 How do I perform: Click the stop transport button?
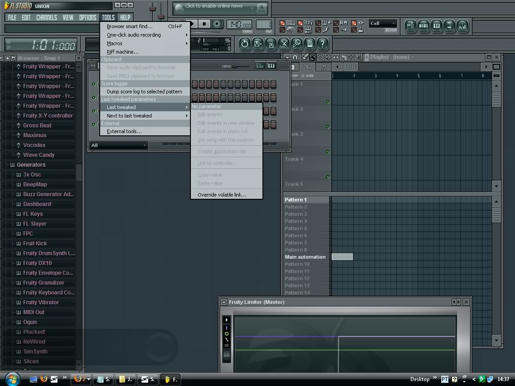point(204,24)
